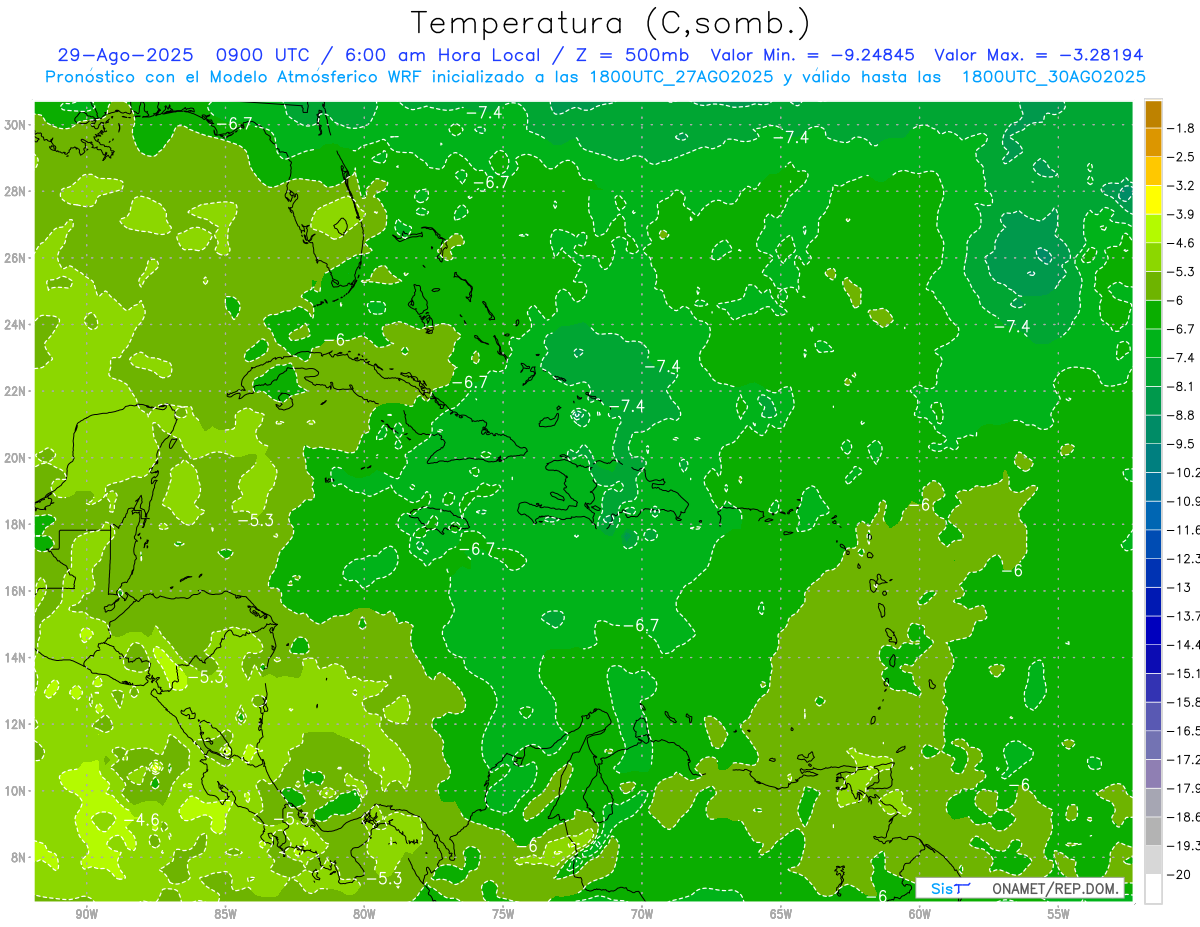Click the 'Valor Min. = -9.24845' readout
Screen dimensions: 1200x927
tap(814, 55)
